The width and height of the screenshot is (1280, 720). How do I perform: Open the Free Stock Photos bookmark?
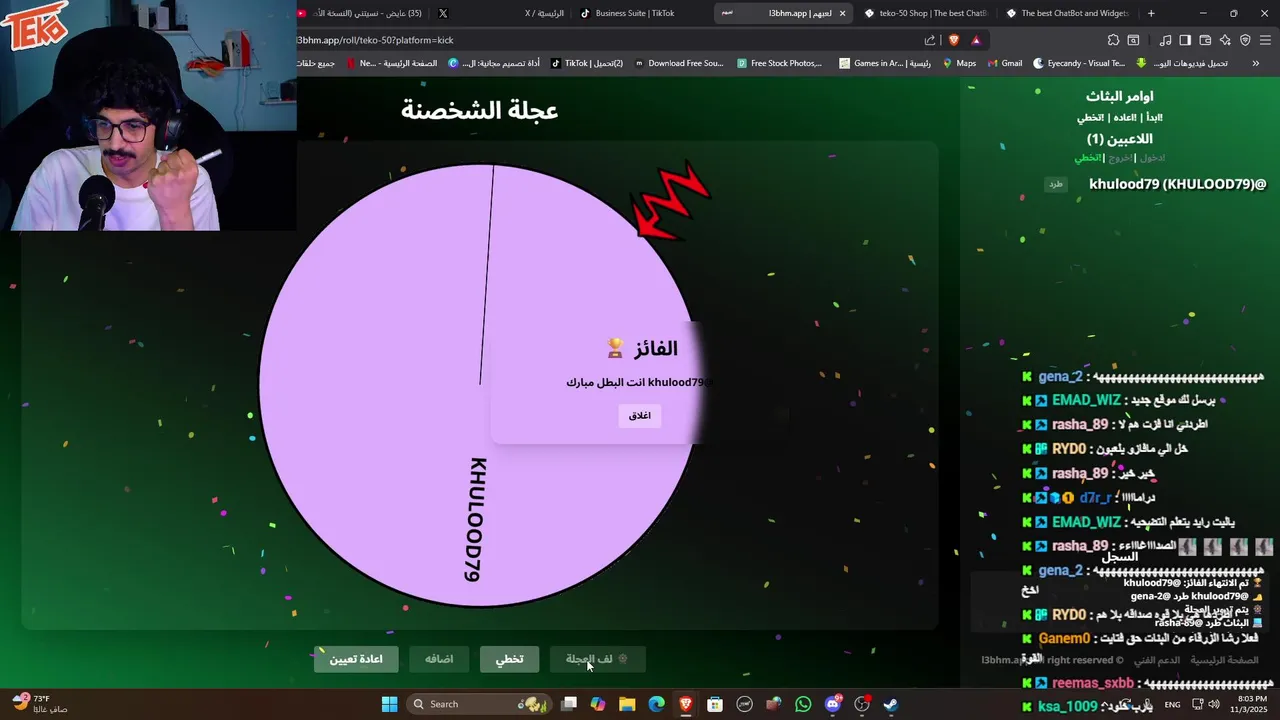point(779,63)
